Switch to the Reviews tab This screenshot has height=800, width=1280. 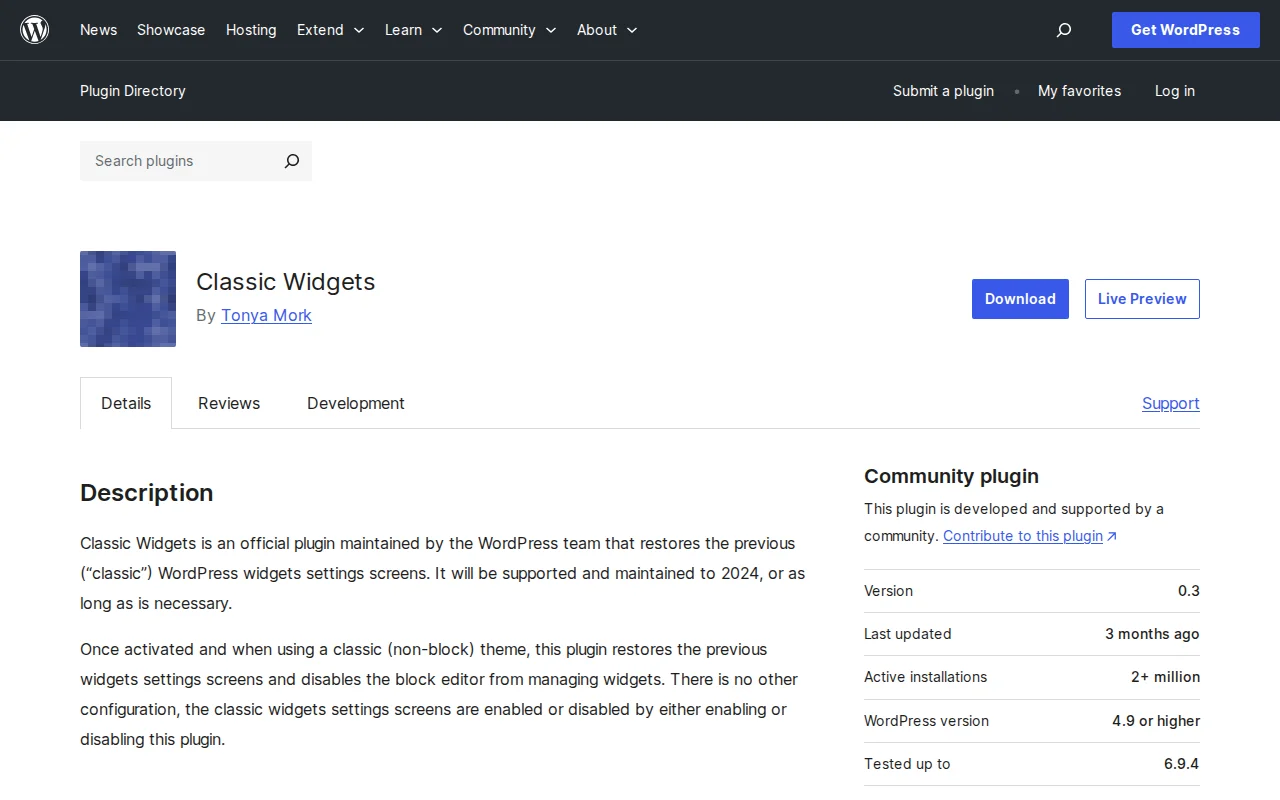coord(228,403)
